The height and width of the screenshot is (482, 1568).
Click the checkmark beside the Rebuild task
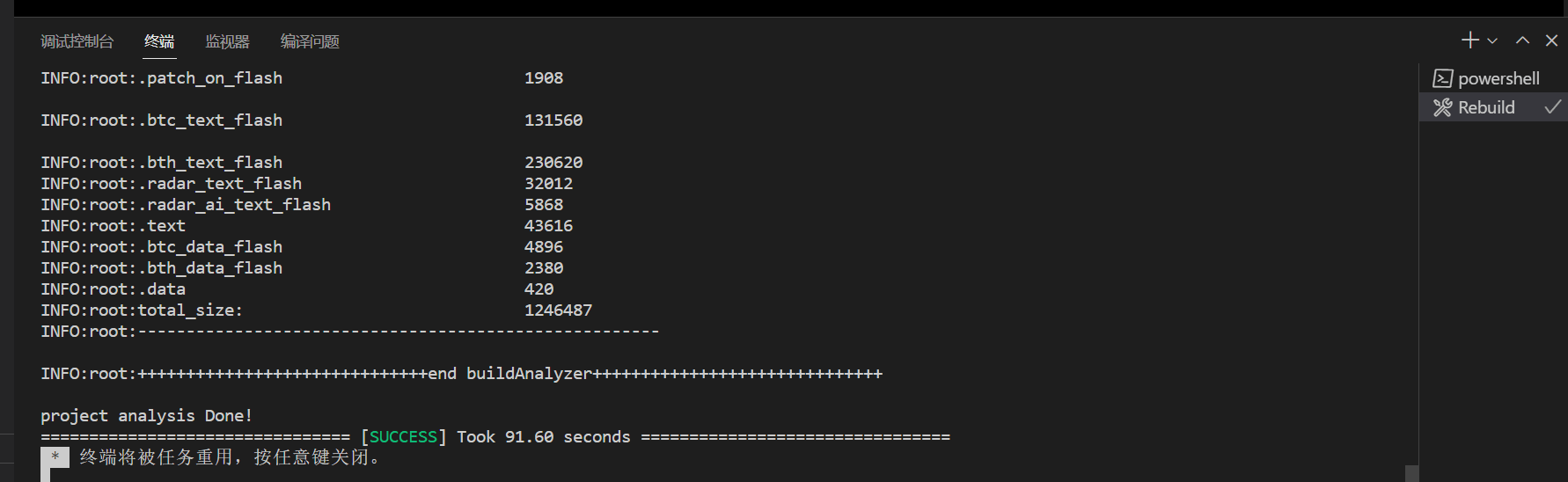click(1552, 107)
